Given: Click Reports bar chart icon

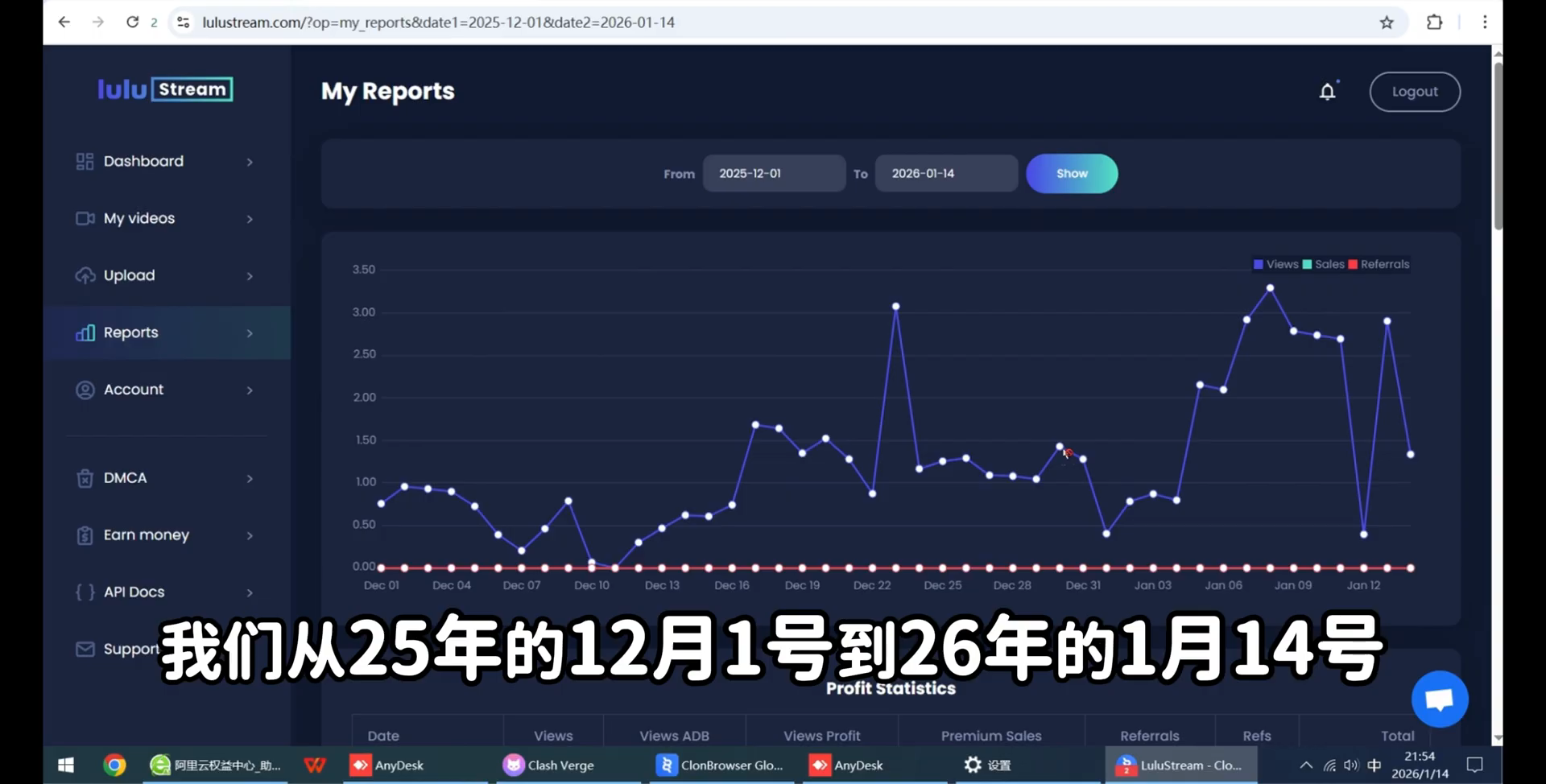Looking at the screenshot, I should 85,332.
